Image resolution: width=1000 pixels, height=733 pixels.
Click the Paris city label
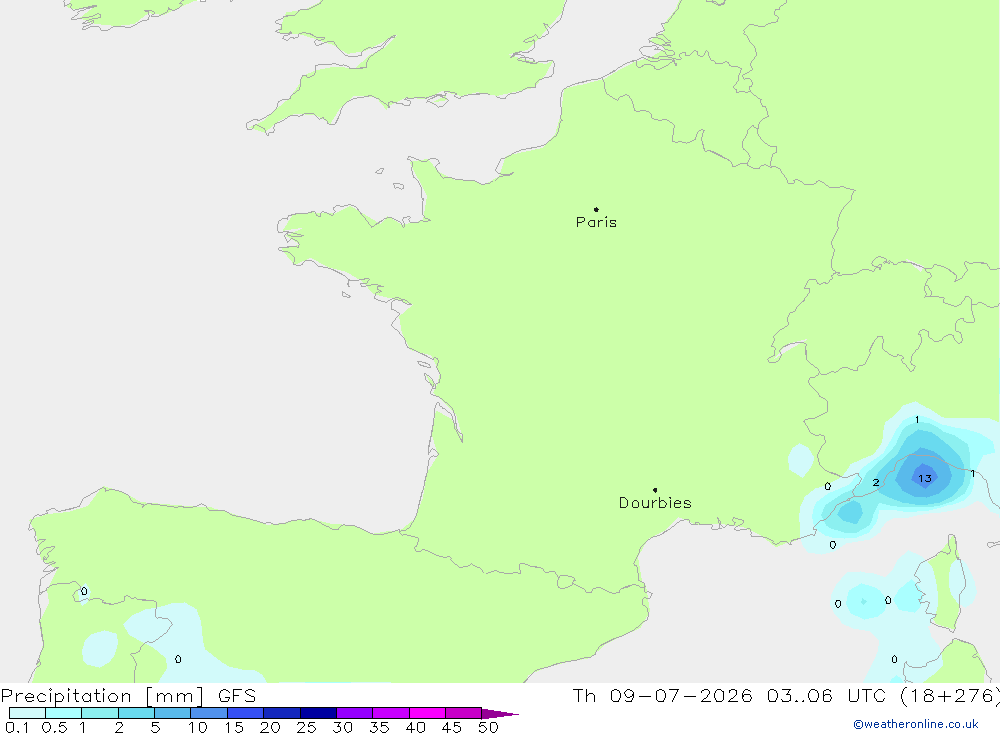pyautogui.click(x=596, y=222)
